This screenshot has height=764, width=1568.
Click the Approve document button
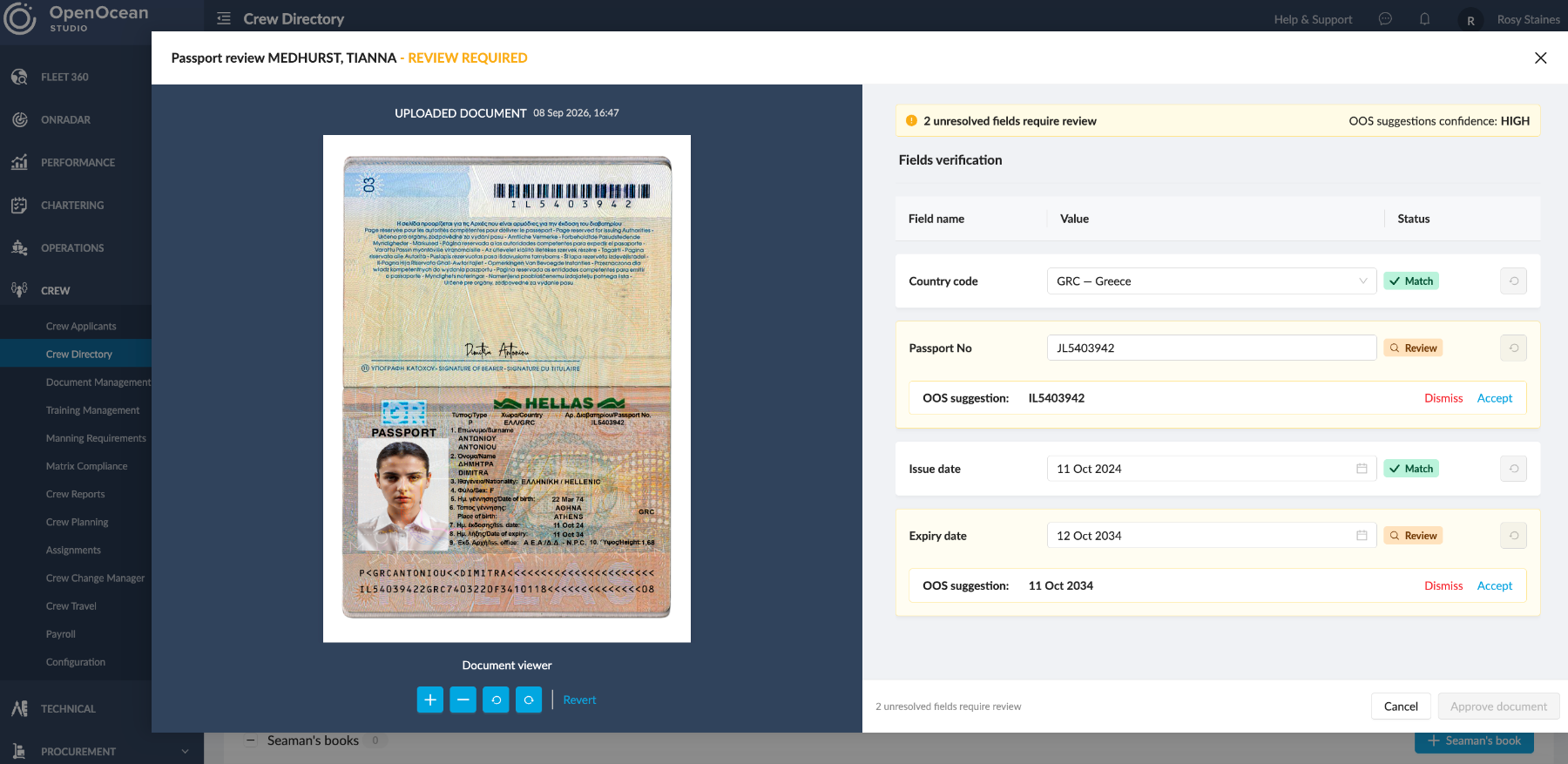[1498, 707]
